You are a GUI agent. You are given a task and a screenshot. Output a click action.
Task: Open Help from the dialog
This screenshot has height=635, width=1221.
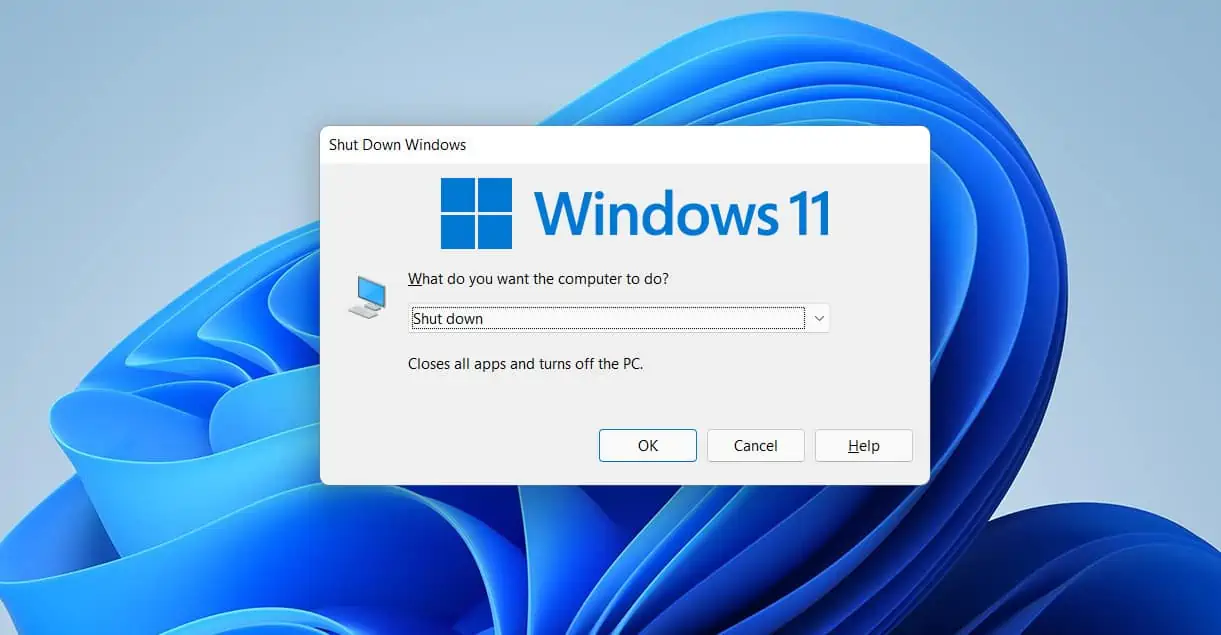pyautogui.click(x=863, y=445)
